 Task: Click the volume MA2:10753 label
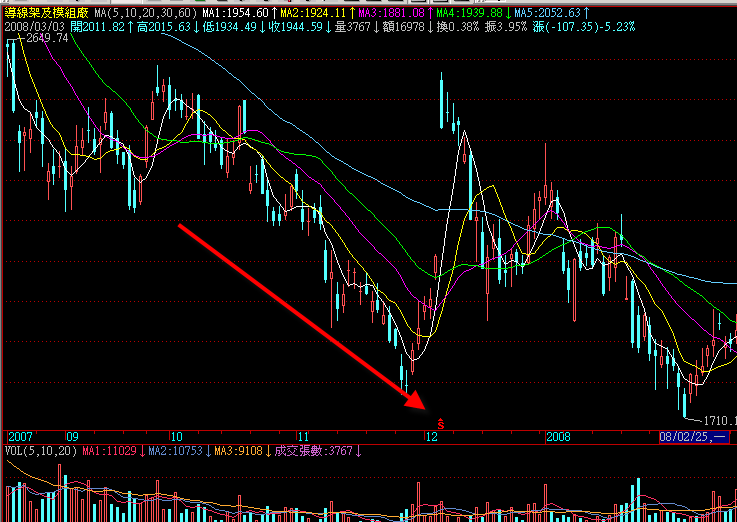tap(178, 451)
